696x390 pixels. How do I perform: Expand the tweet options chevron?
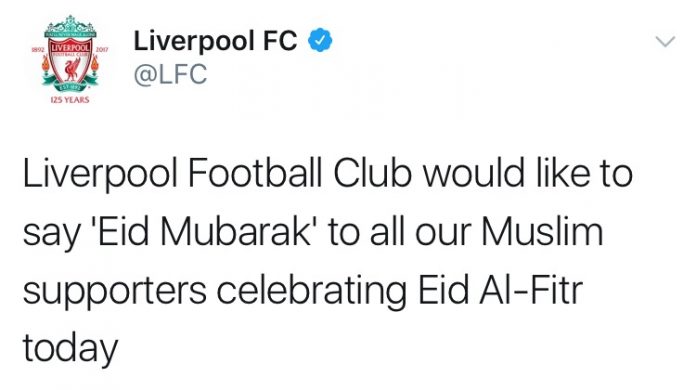point(665,41)
